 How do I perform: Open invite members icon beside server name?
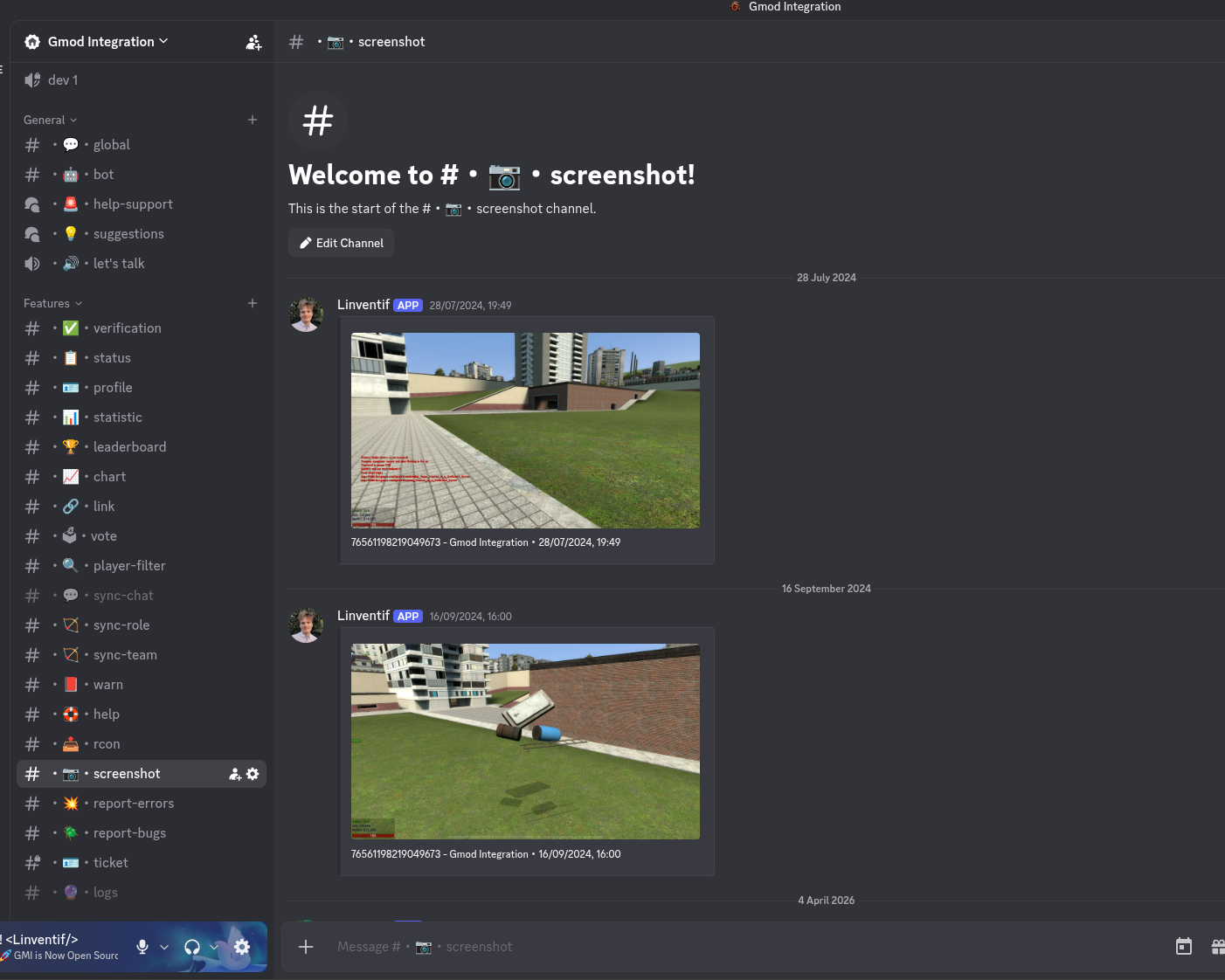pyautogui.click(x=253, y=42)
